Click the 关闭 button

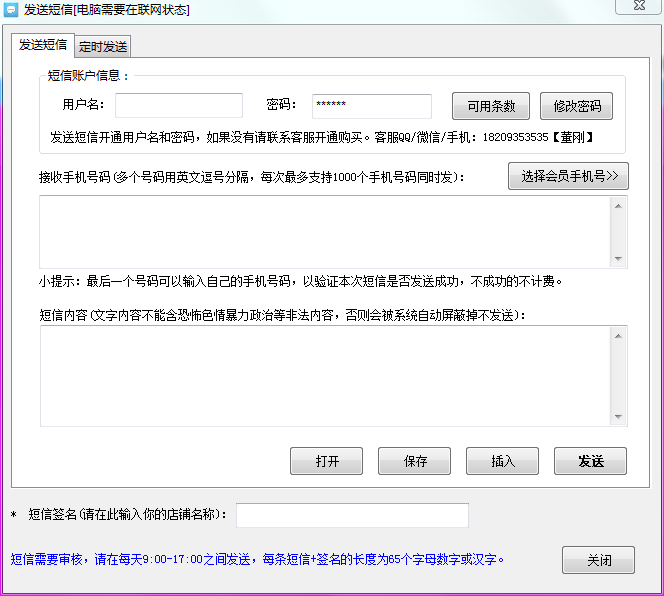(598, 560)
